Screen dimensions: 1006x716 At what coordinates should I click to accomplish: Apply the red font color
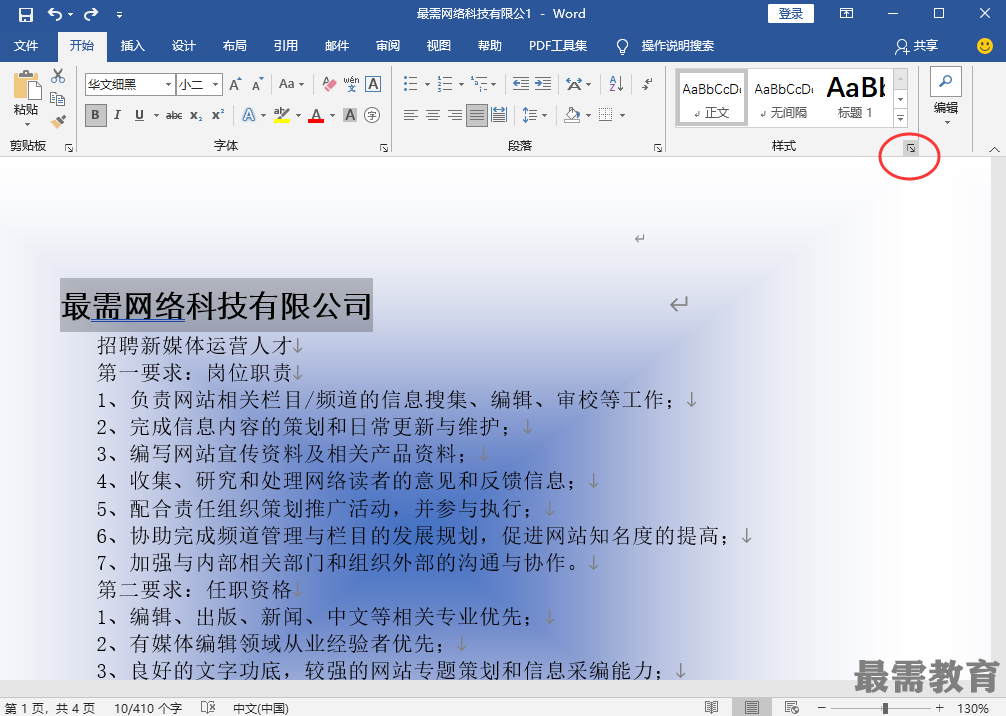point(316,115)
